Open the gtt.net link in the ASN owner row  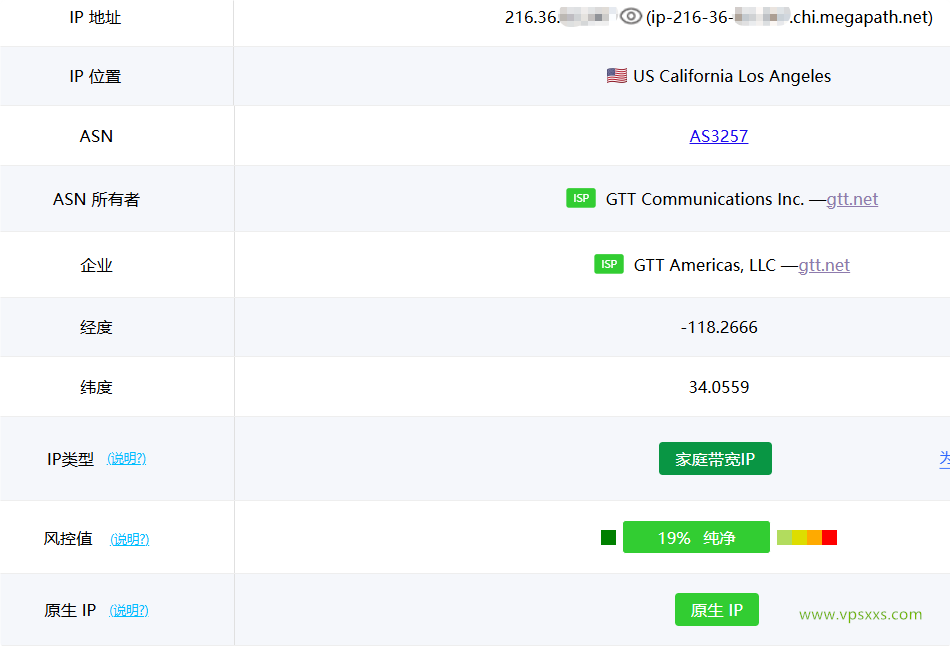click(x=851, y=199)
